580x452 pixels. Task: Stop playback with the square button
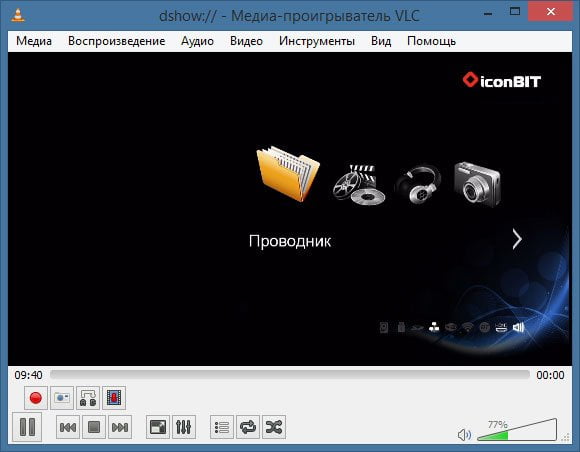coord(94,427)
